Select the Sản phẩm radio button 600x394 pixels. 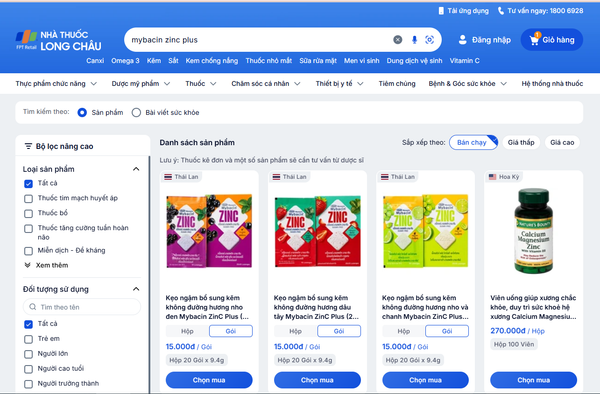coord(82,112)
